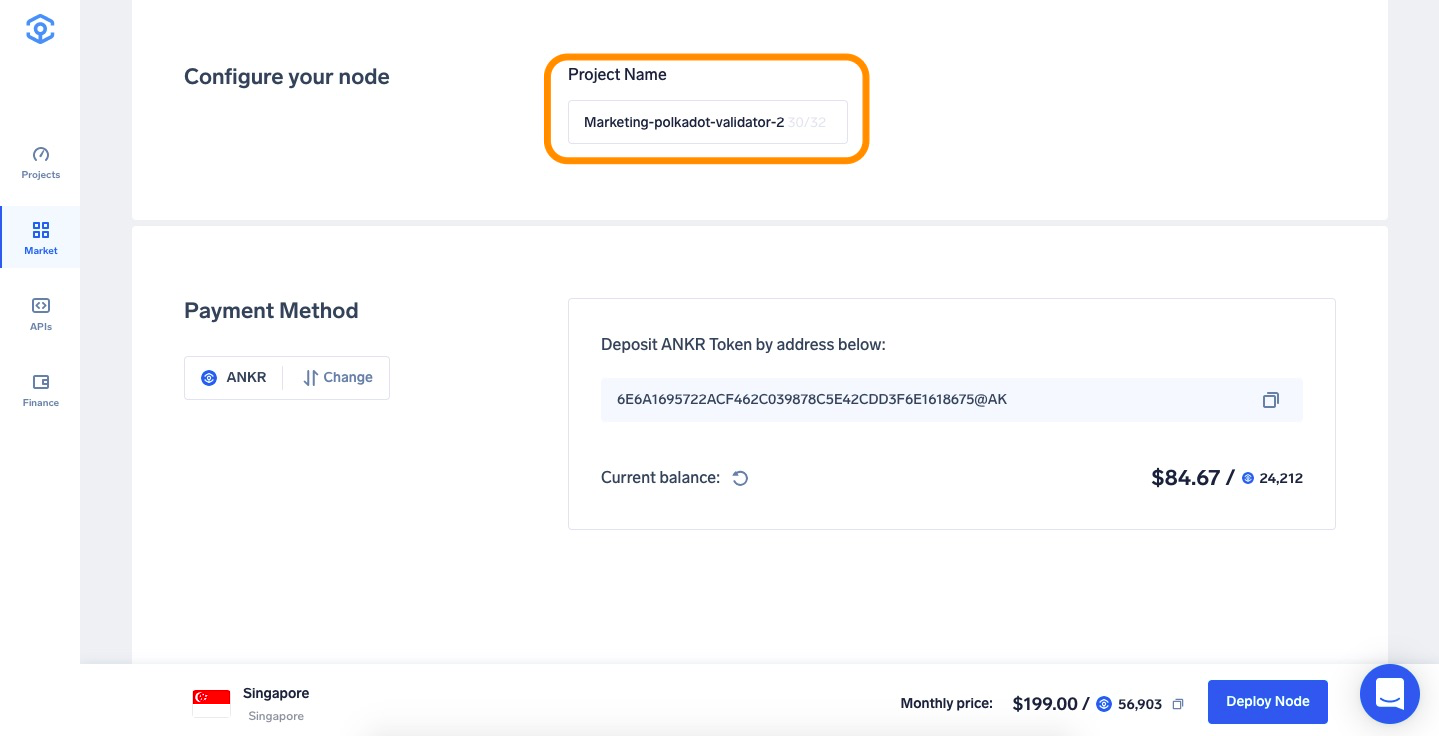Click the up-down arrows icon beside Change
This screenshot has height=736, width=1439.
[310, 378]
